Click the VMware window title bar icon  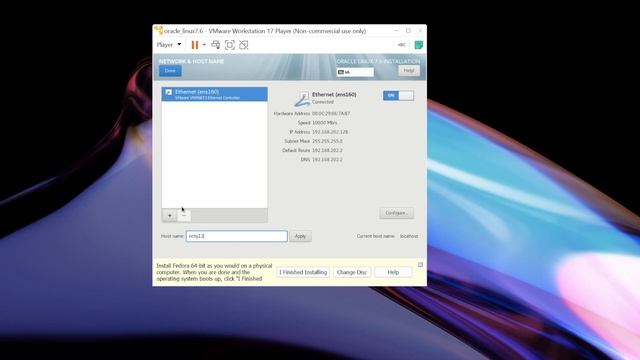(x=158, y=31)
